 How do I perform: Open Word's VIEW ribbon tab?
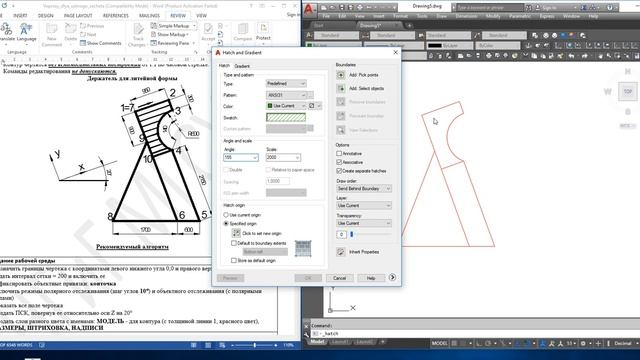(x=201, y=16)
